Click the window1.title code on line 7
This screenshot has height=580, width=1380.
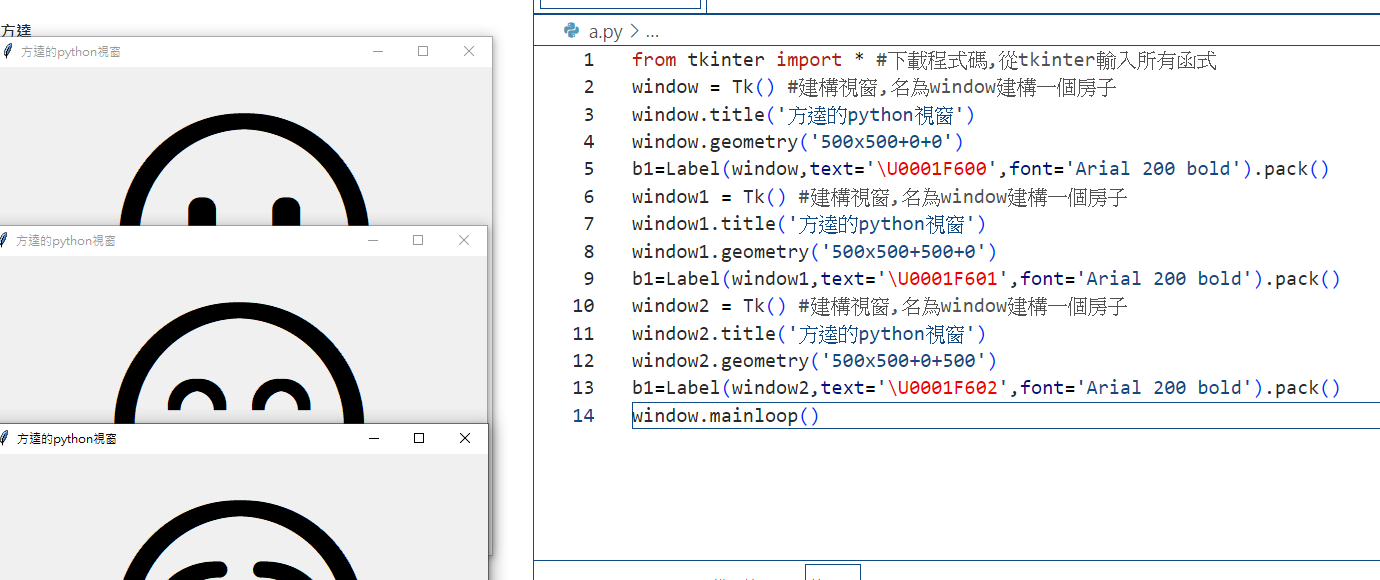pos(809,224)
